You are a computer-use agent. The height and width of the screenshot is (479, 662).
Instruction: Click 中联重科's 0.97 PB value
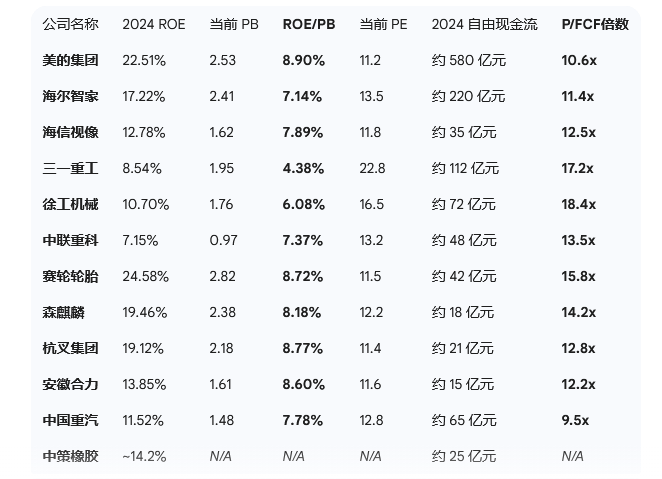pos(224,240)
